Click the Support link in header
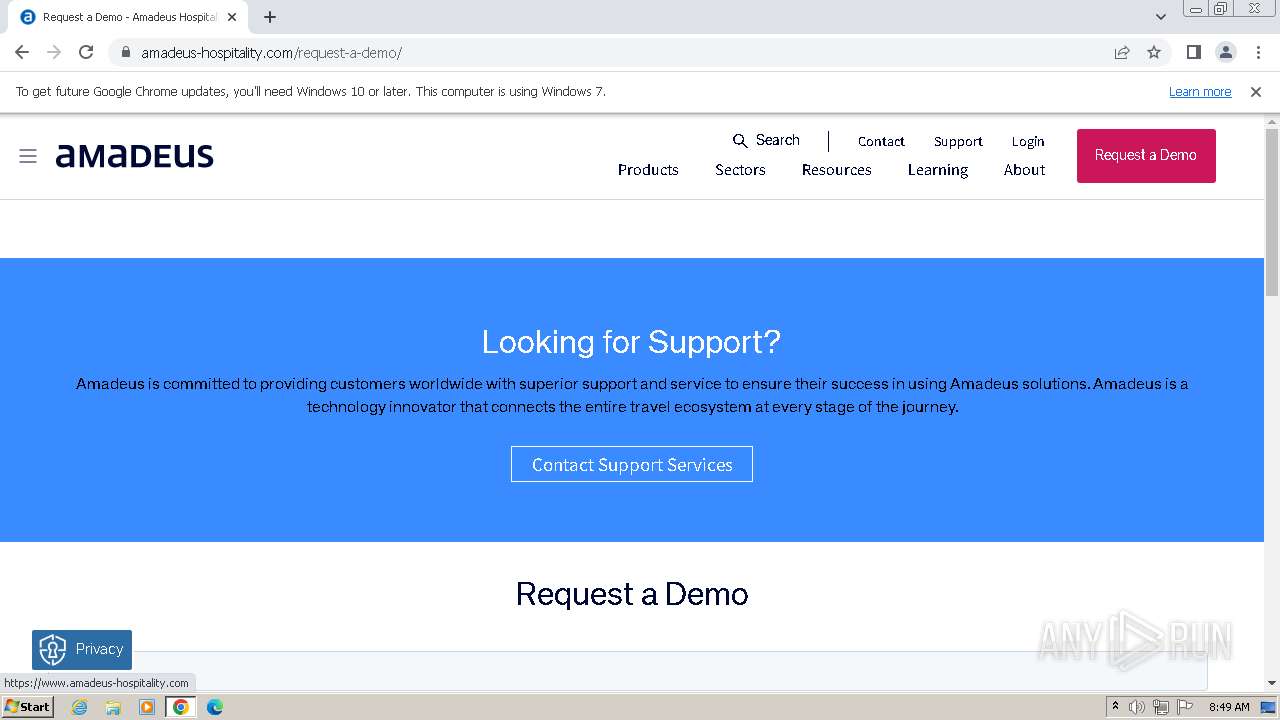 (958, 141)
